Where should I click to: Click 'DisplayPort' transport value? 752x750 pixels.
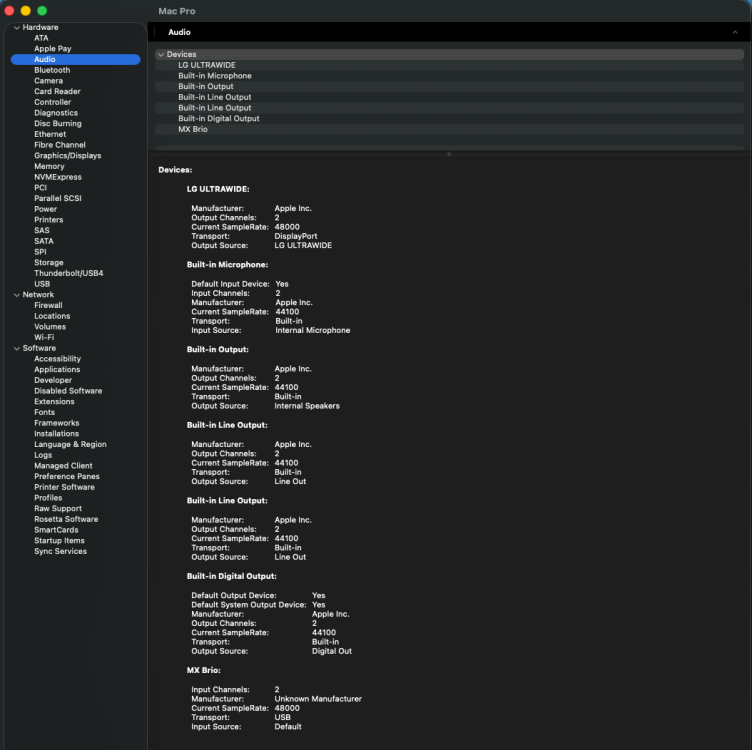click(x=296, y=236)
